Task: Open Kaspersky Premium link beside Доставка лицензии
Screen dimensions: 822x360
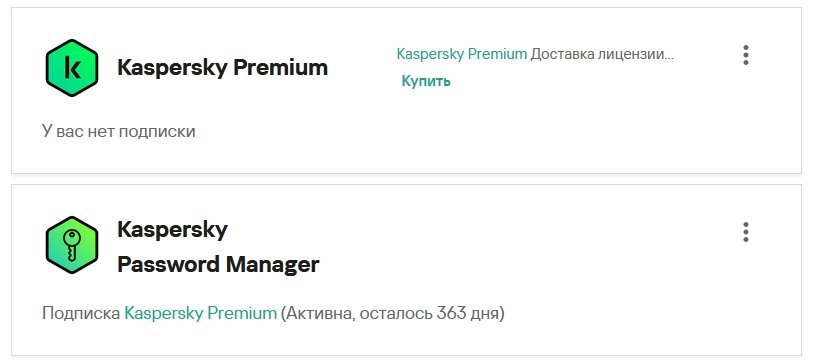Action: tap(461, 54)
